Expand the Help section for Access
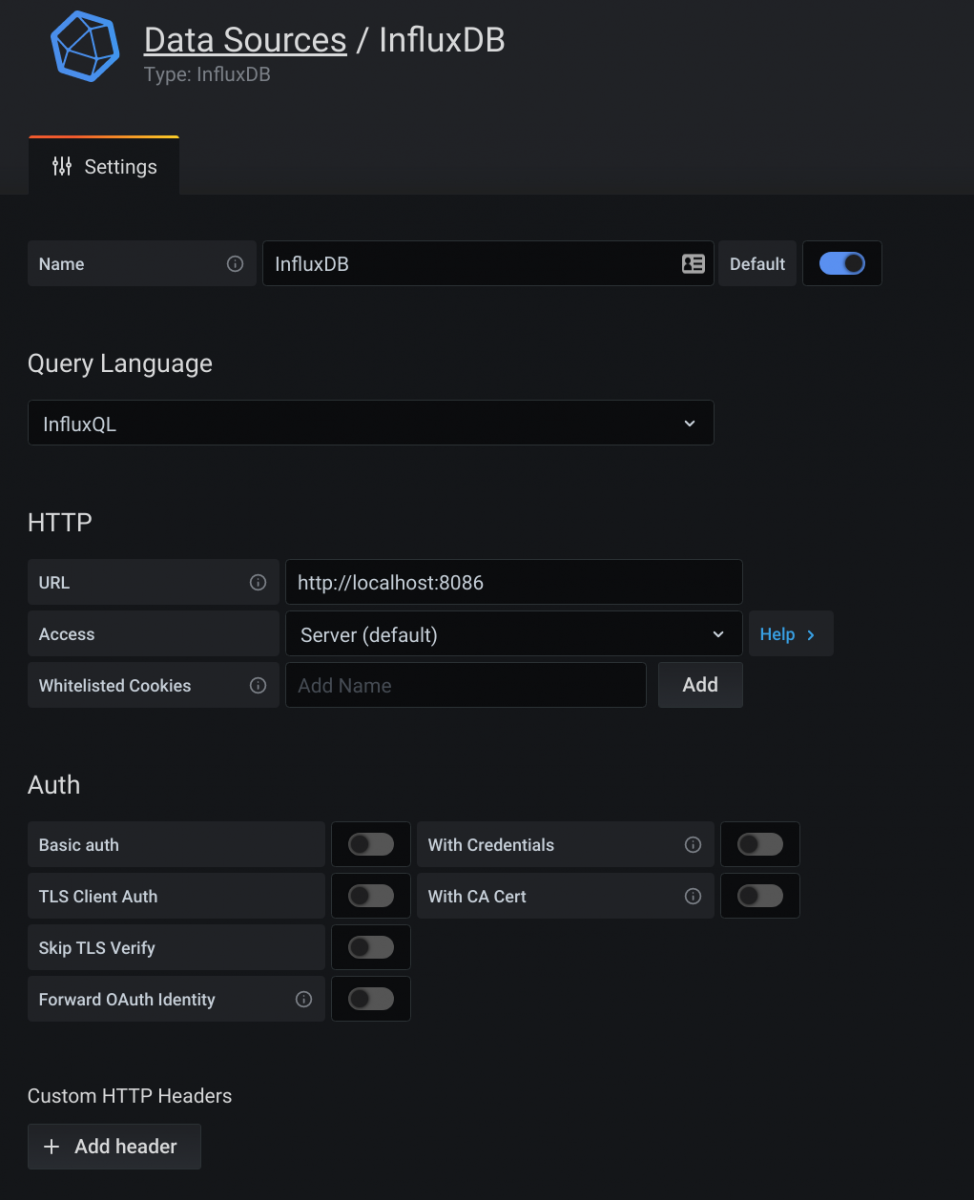The width and height of the screenshot is (974, 1200). (x=789, y=634)
